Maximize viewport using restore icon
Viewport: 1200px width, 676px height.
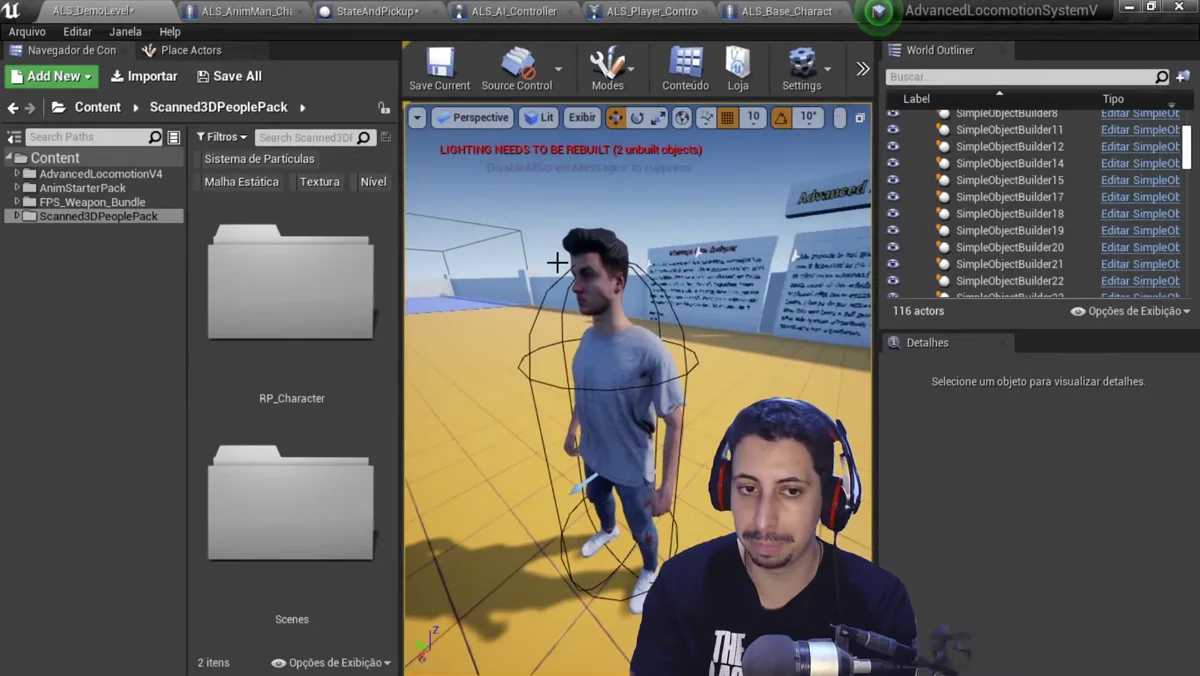[x=859, y=118]
